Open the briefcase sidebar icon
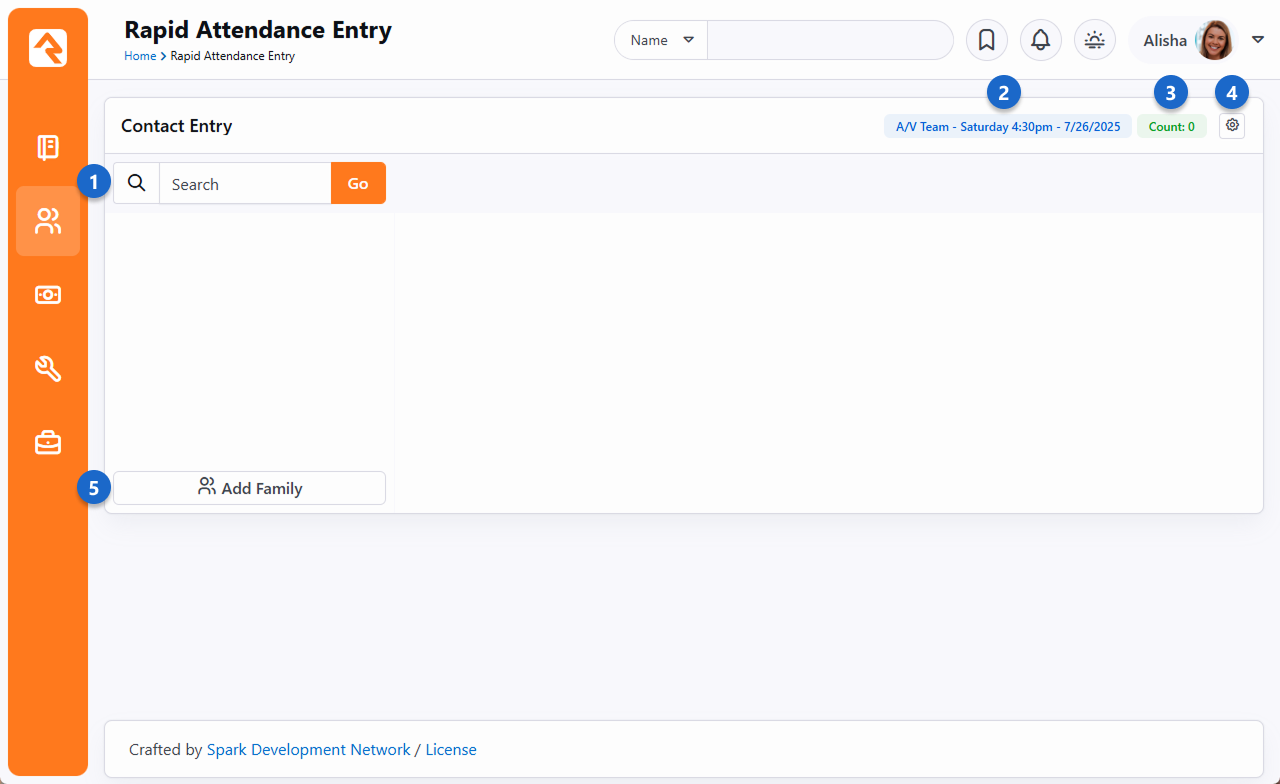Screen dimensions: 1280x784 point(48,441)
